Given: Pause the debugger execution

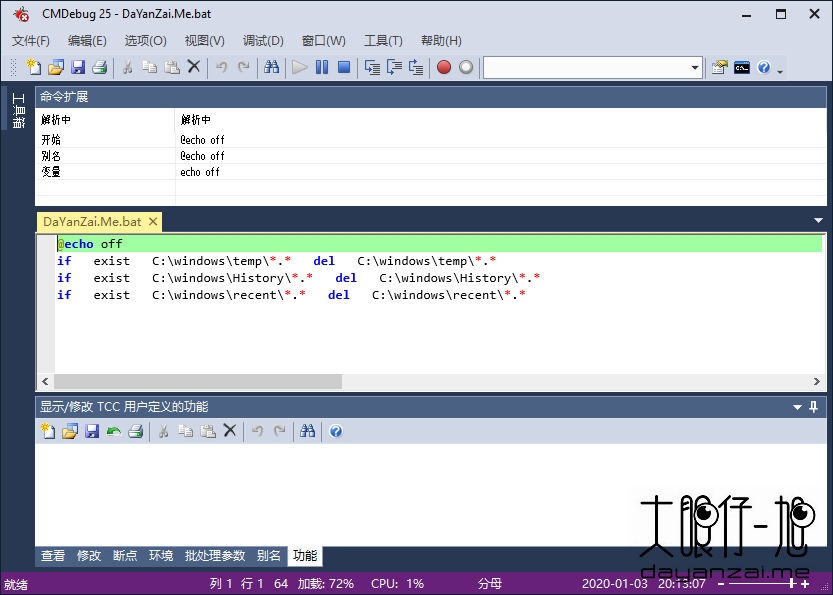Looking at the screenshot, I should [x=322, y=67].
